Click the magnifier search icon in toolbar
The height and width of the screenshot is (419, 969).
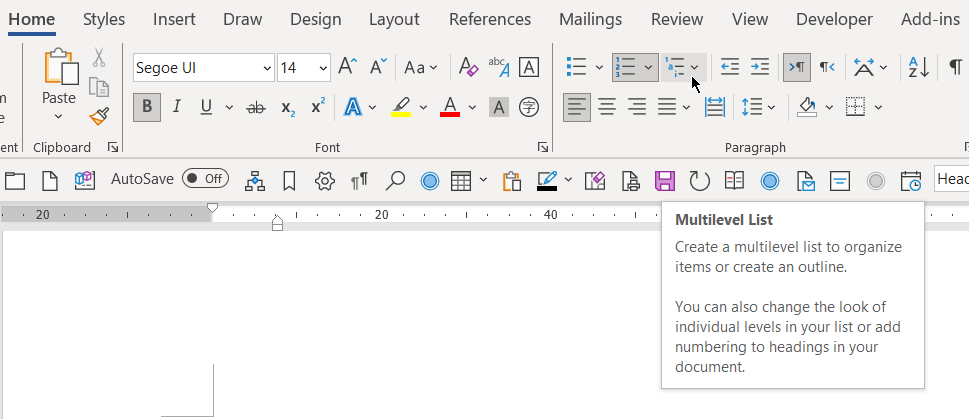pyautogui.click(x=395, y=180)
